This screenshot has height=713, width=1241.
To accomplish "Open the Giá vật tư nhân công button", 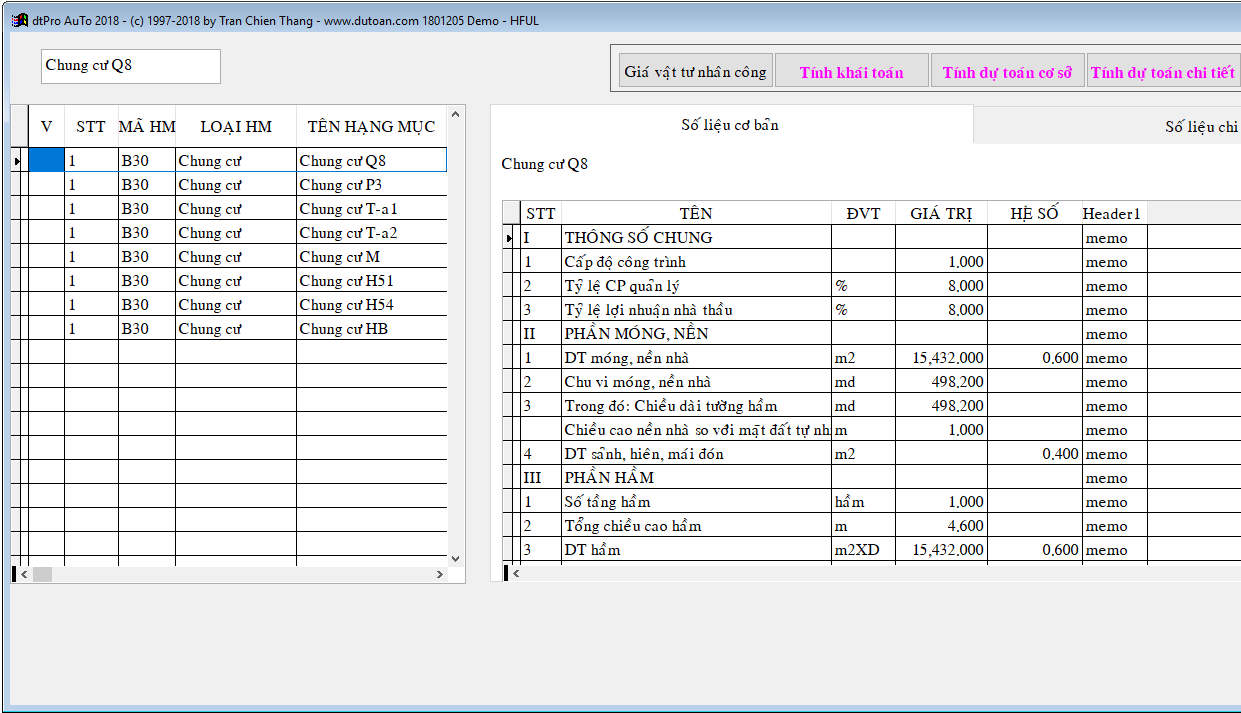I will [695, 72].
